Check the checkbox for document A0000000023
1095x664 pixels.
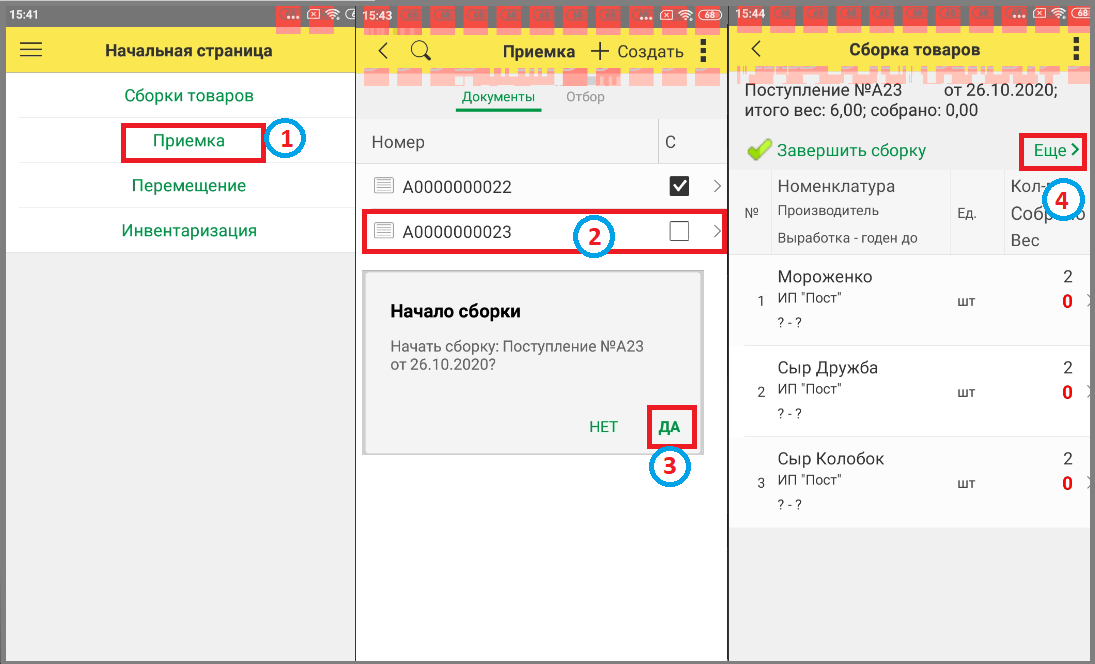(x=679, y=231)
